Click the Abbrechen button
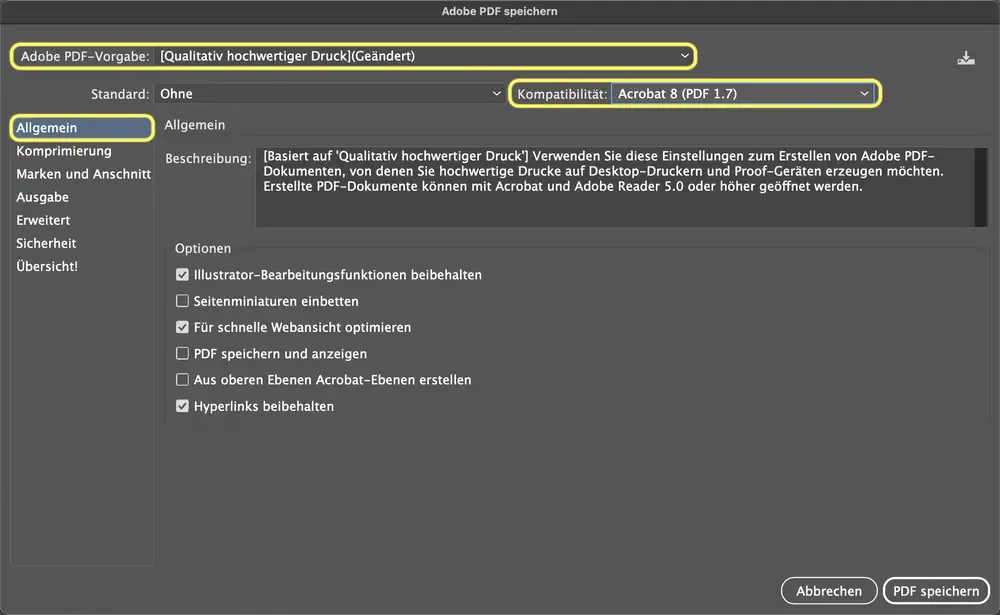 (829, 591)
